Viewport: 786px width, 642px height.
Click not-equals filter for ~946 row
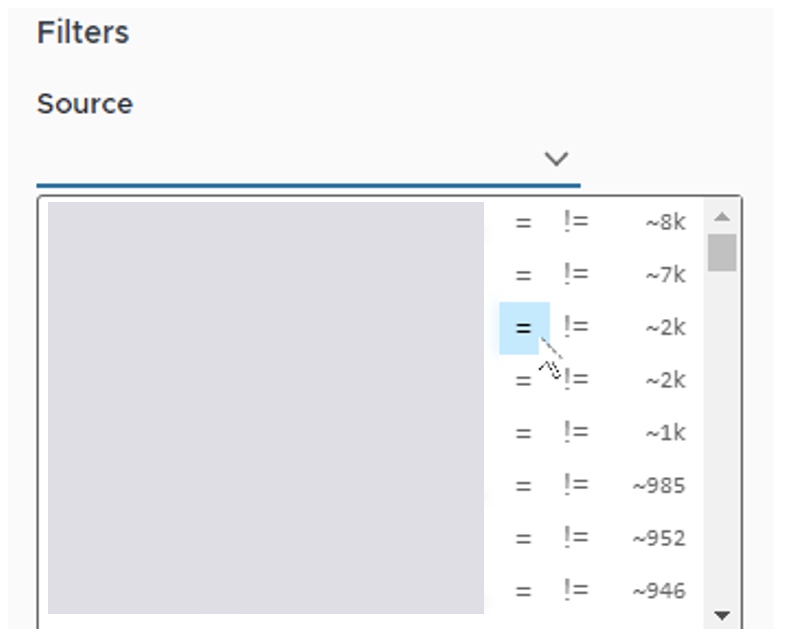(x=575, y=591)
